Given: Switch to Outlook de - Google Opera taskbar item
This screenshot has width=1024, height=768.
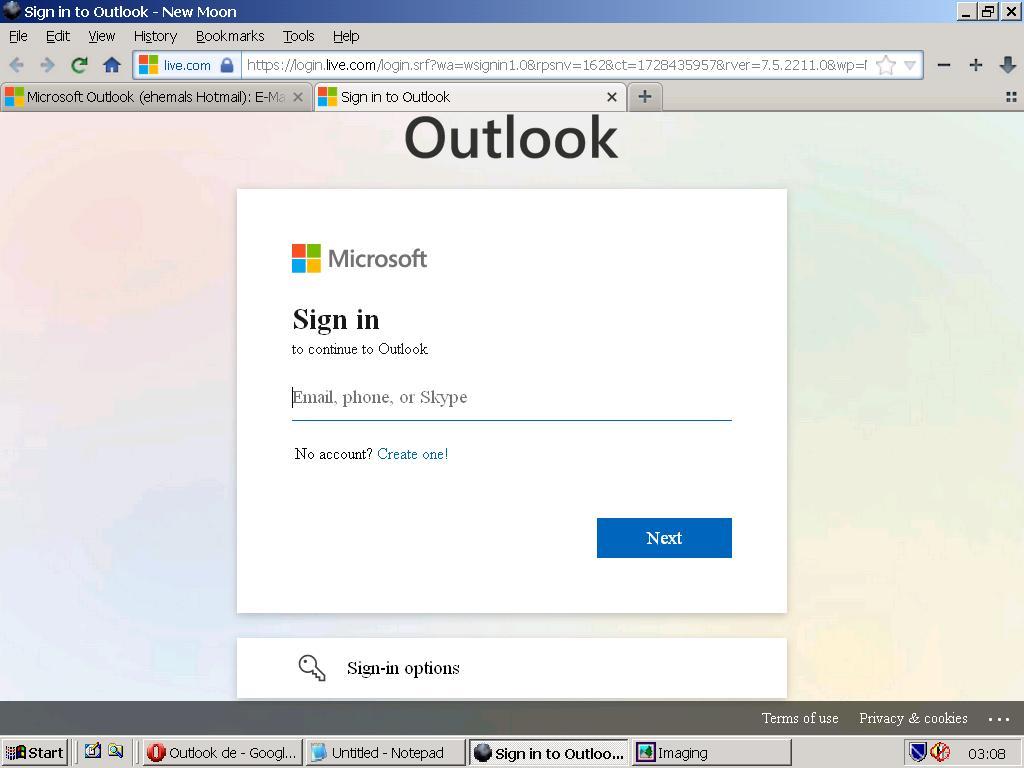Looking at the screenshot, I should click(x=223, y=753).
